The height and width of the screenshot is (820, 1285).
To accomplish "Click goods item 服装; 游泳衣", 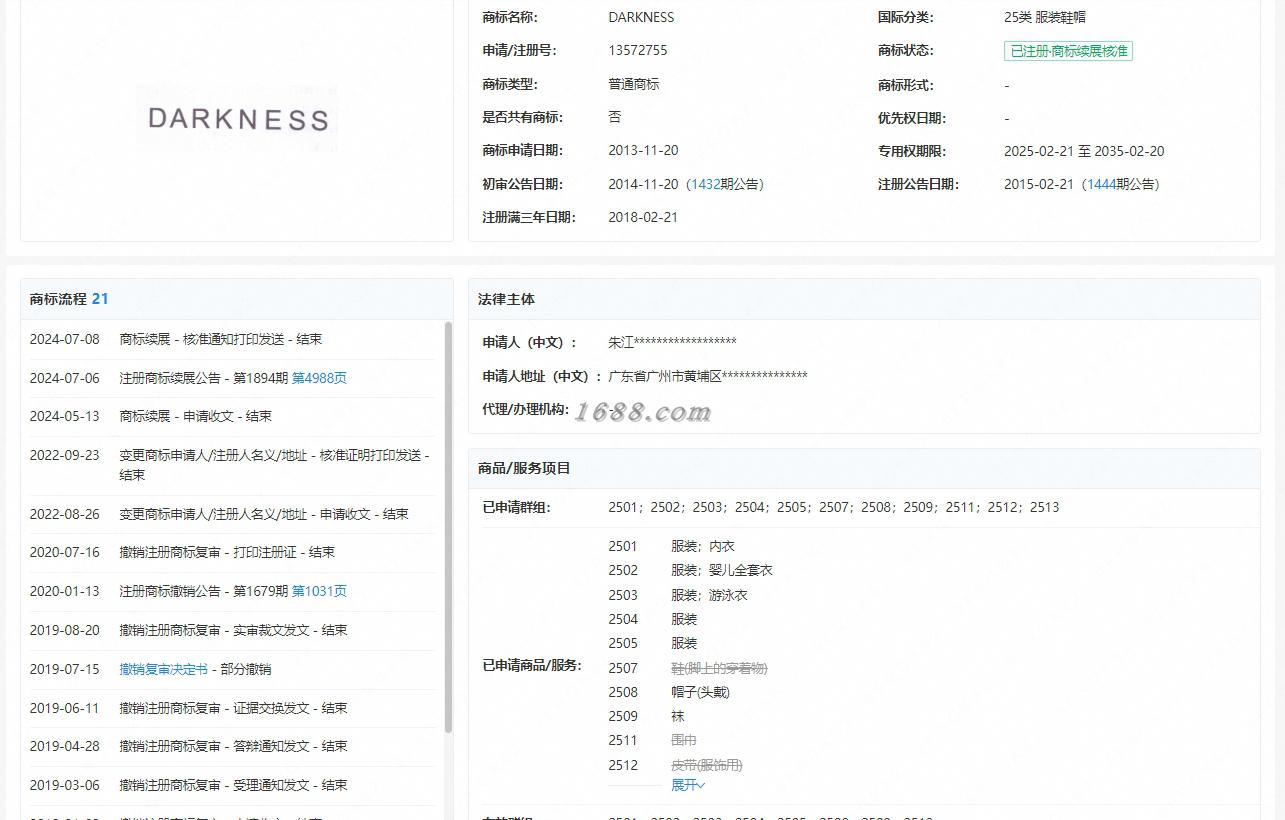I will point(709,595).
